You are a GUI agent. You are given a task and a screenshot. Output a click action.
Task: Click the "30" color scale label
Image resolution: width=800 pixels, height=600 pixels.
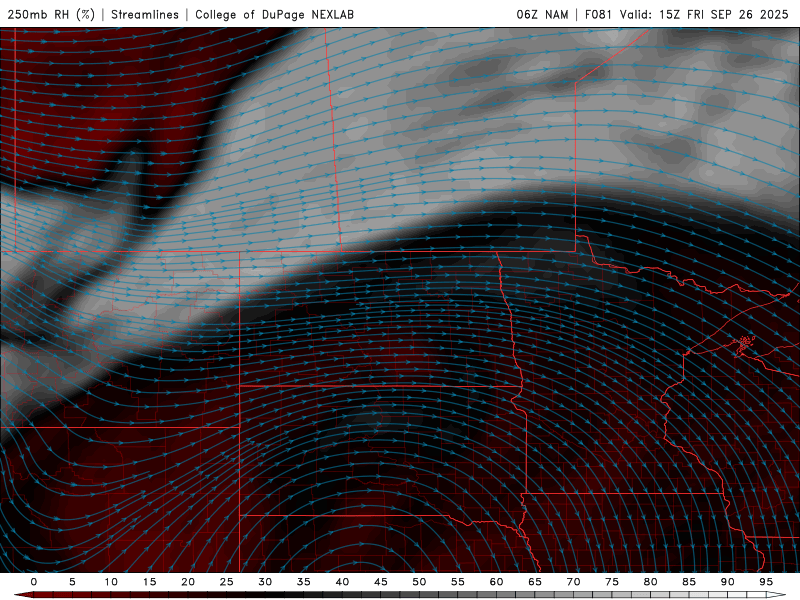(265, 582)
